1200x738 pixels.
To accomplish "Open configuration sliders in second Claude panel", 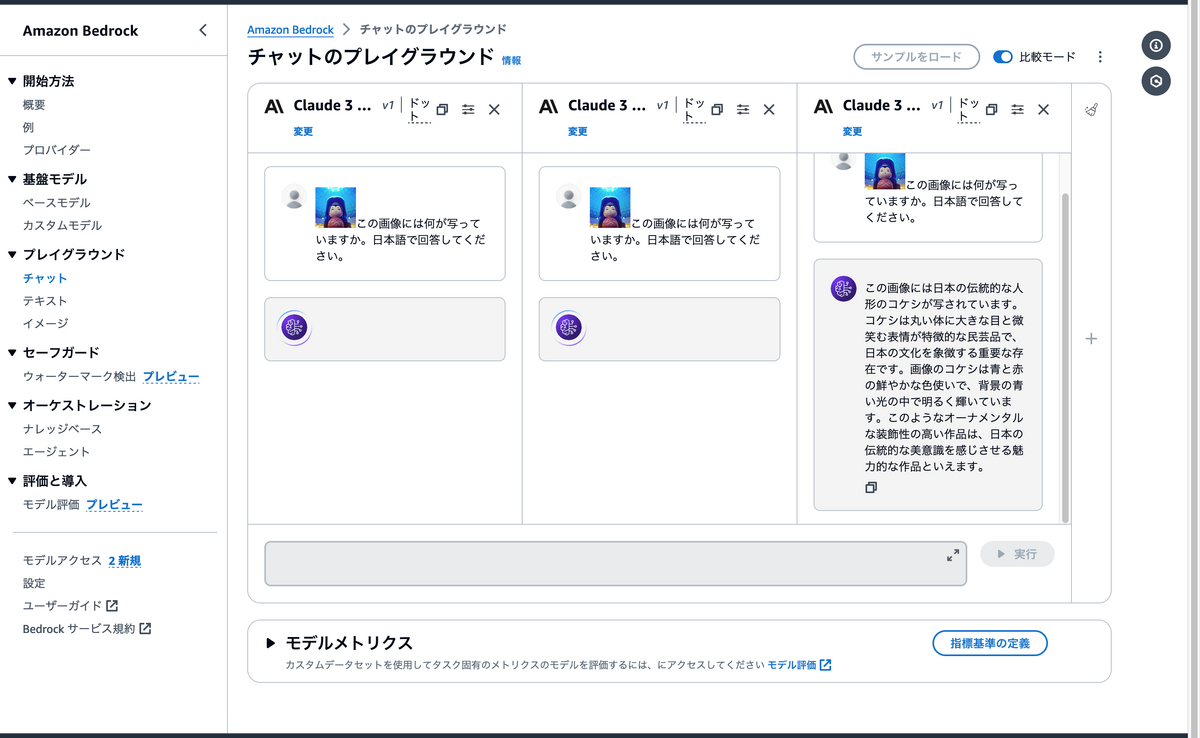I will pyautogui.click(x=743, y=110).
